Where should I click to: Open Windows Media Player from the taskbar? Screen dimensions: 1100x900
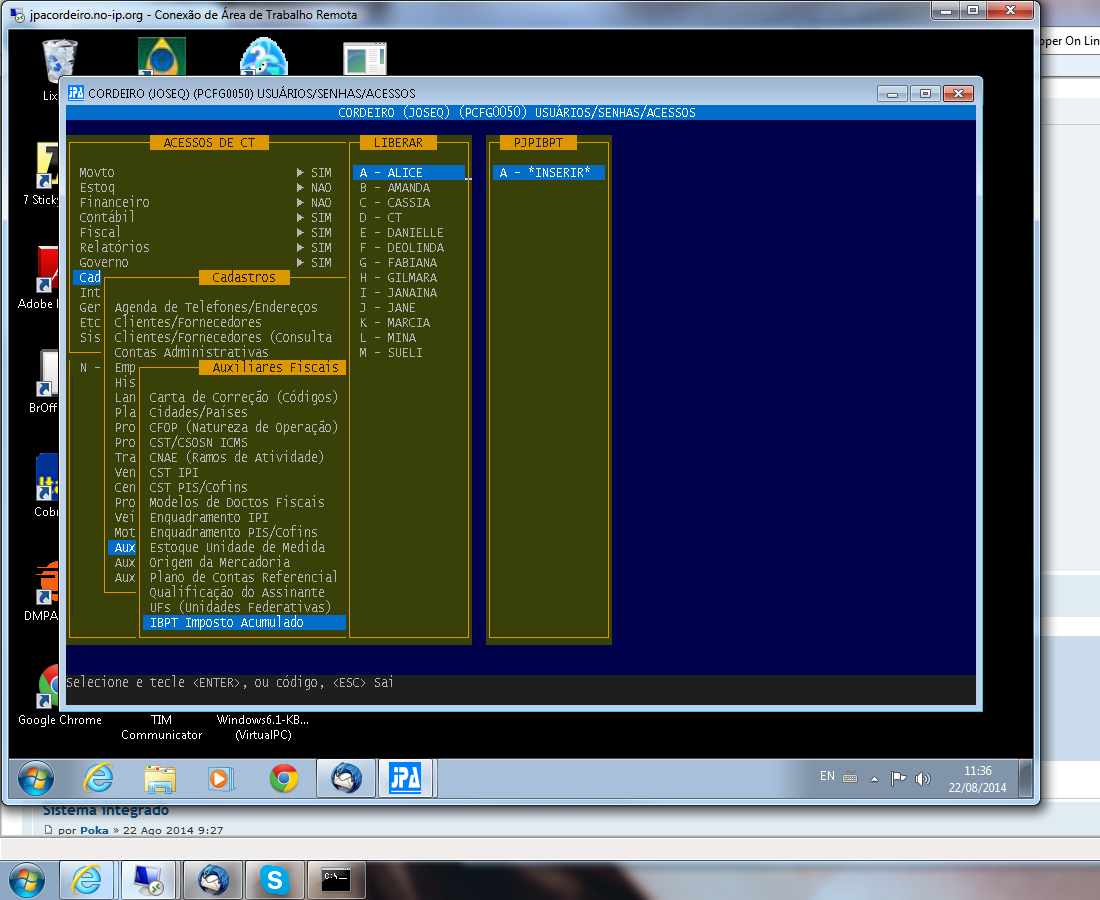[x=221, y=778]
